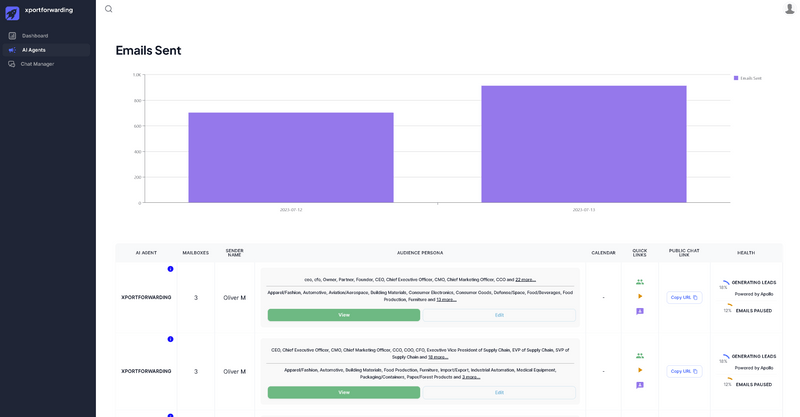This screenshot has height=417, width=800.
Task: Click the AI AGENT column header
Action: point(146,253)
